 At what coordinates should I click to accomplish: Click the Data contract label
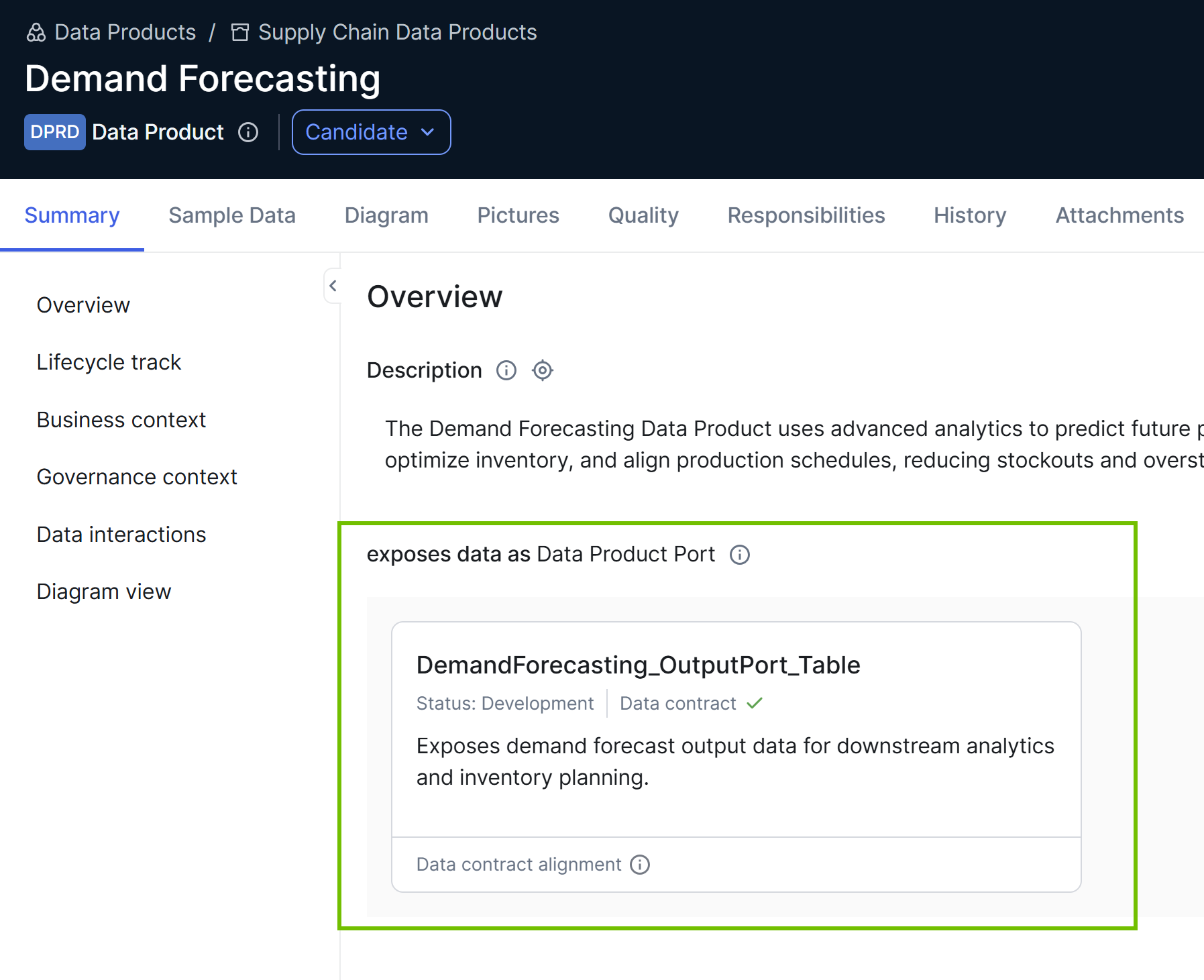[678, 703]
